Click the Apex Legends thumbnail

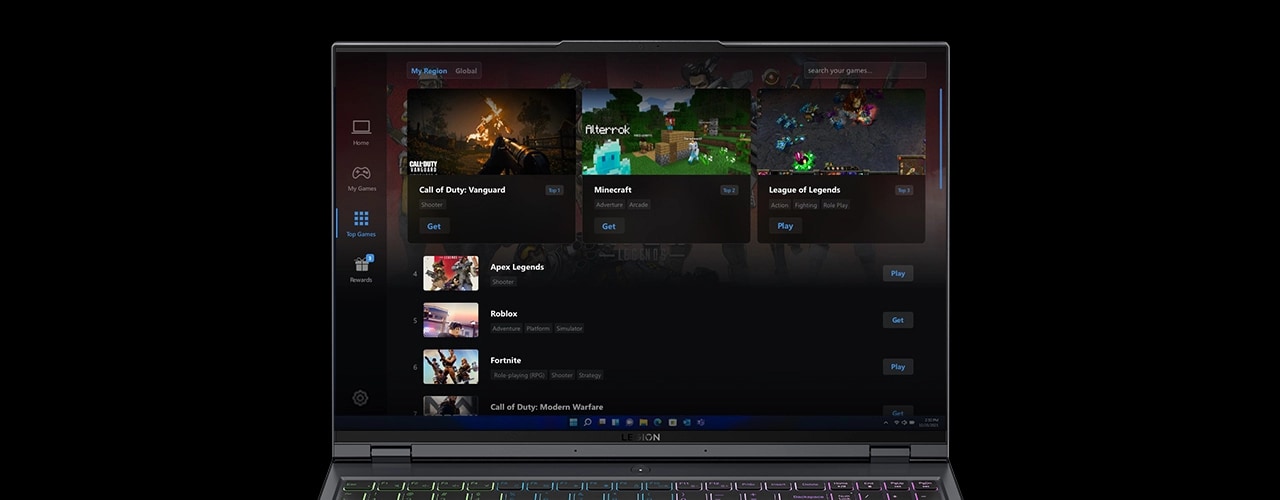click(450, 273)
